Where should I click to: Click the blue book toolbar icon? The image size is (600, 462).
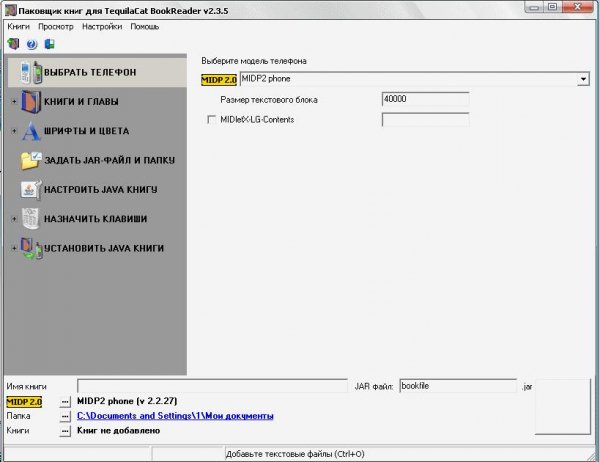(x=49, y=44)
